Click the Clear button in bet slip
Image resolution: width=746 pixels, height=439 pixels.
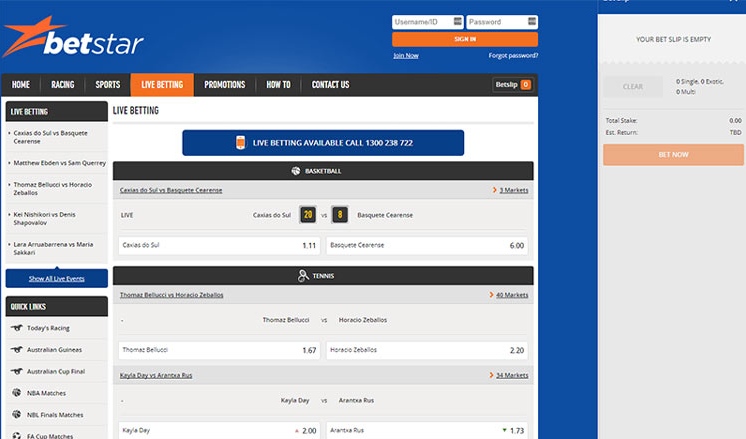(633, 87)
